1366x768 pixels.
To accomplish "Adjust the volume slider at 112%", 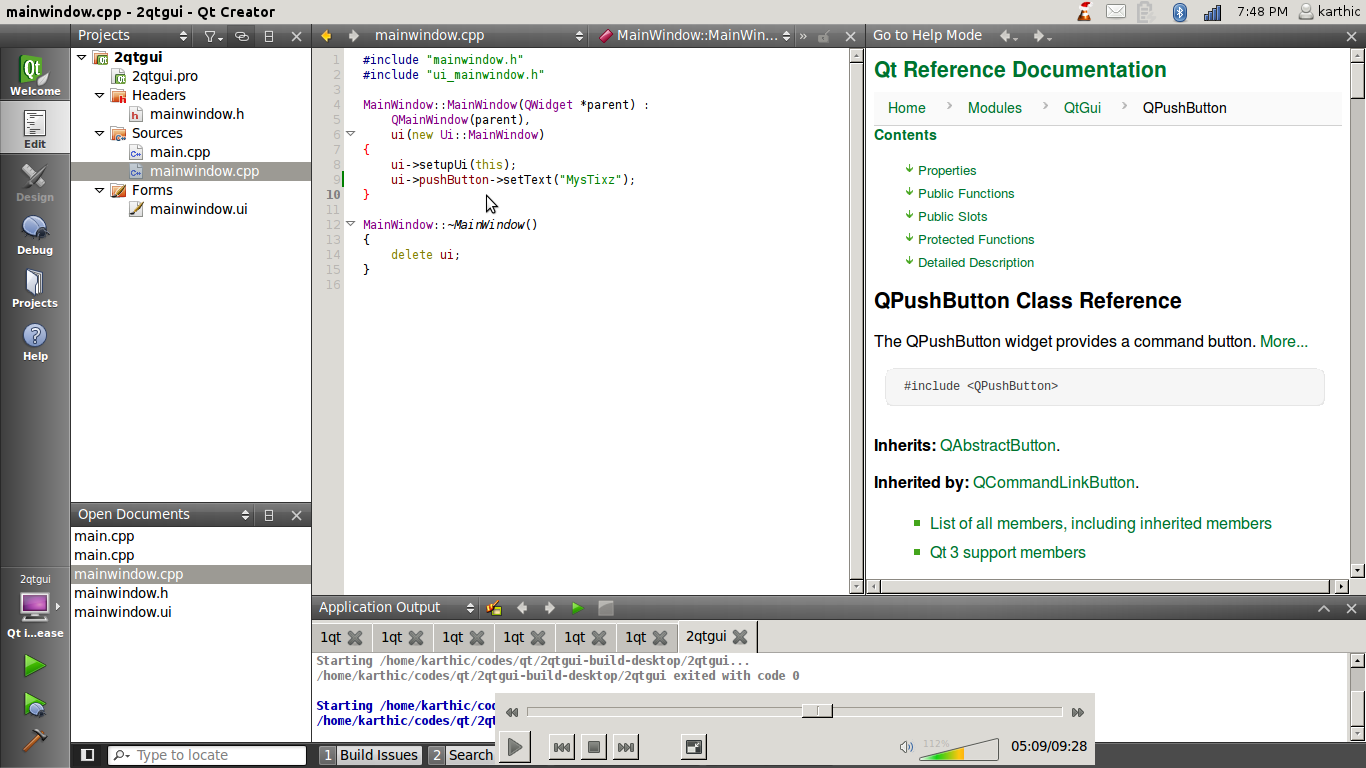I will 958,748.
